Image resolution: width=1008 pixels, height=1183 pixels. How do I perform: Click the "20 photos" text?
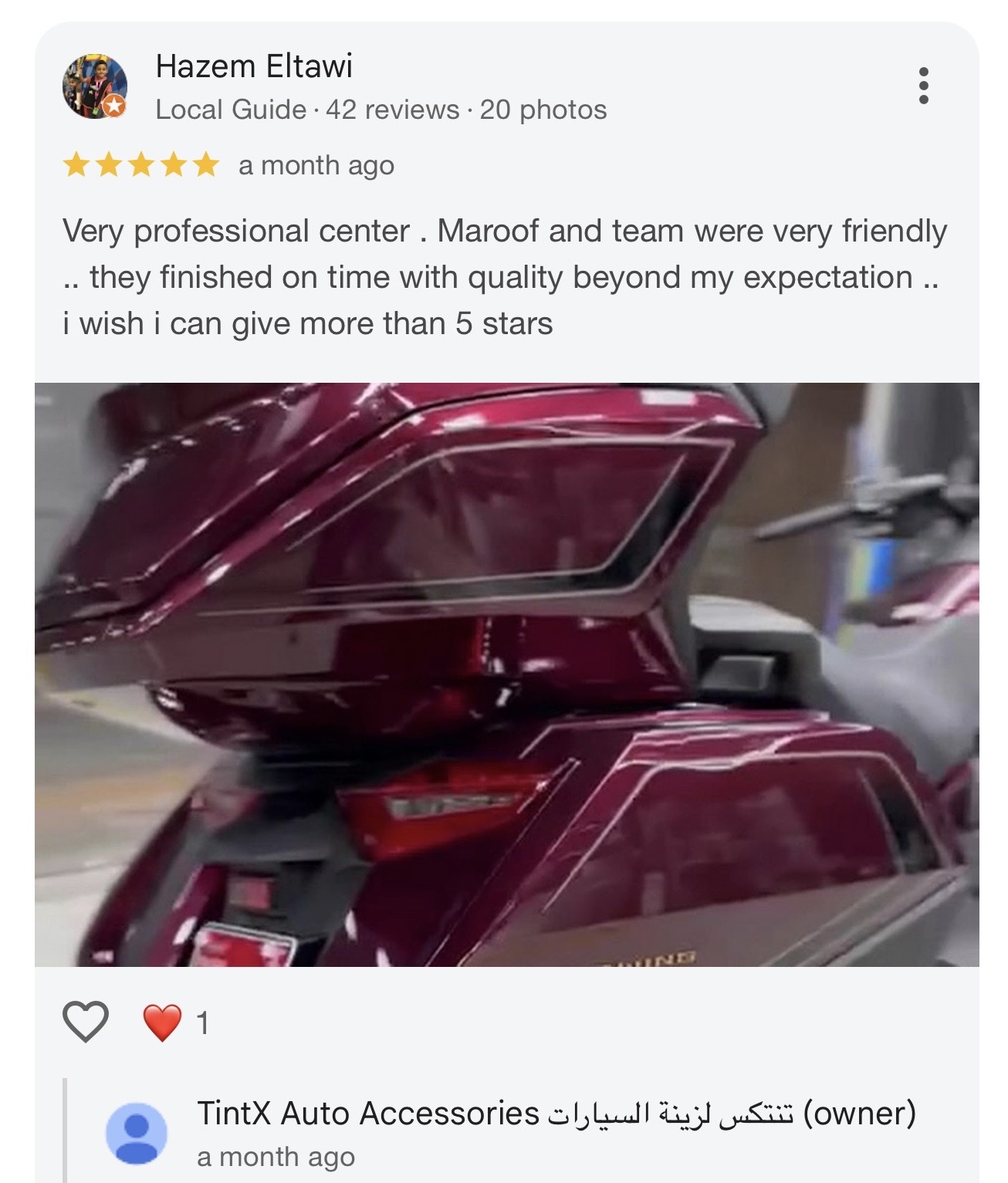click(x=543, y=110)
